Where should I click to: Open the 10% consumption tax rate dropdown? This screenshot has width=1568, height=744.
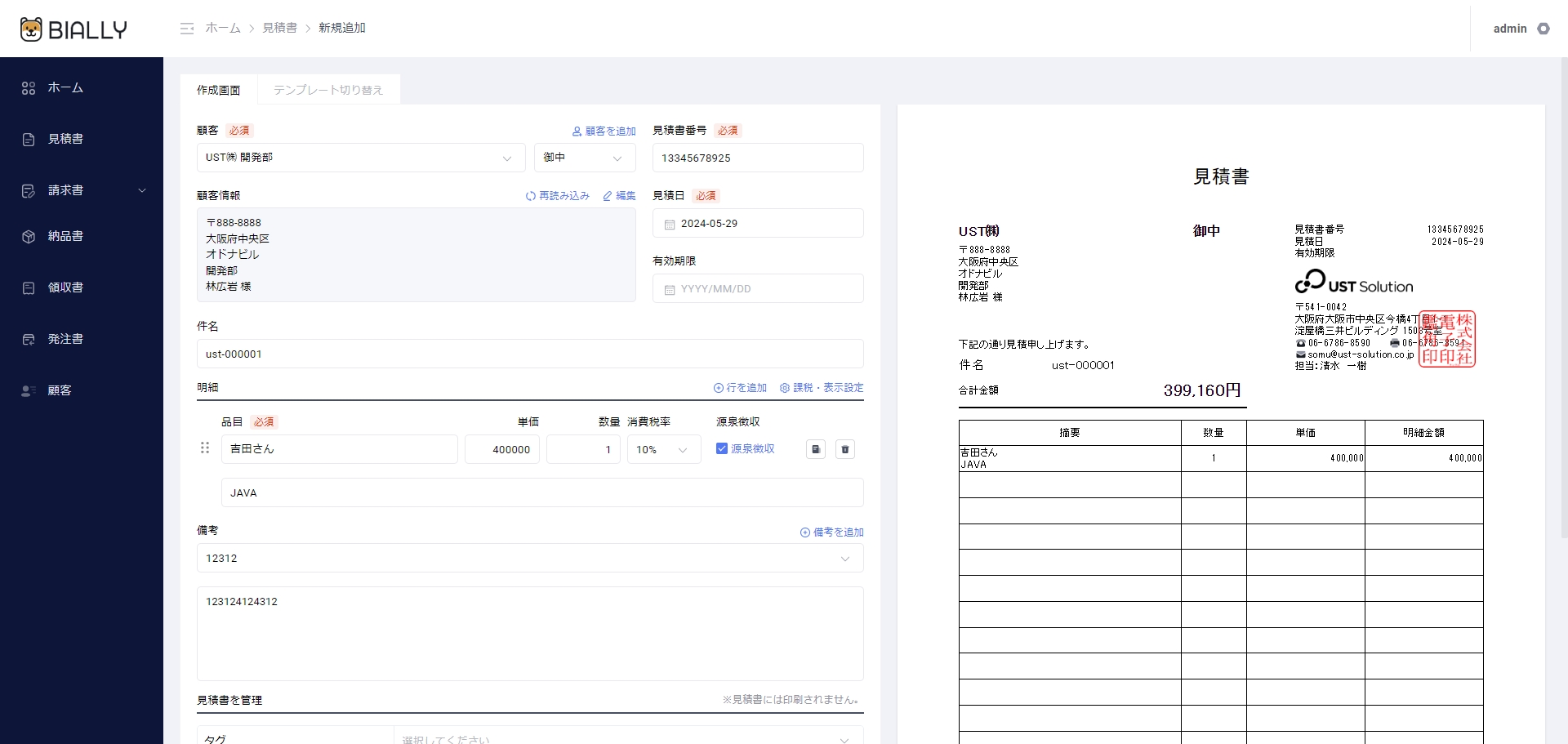(x=663, y=449)
